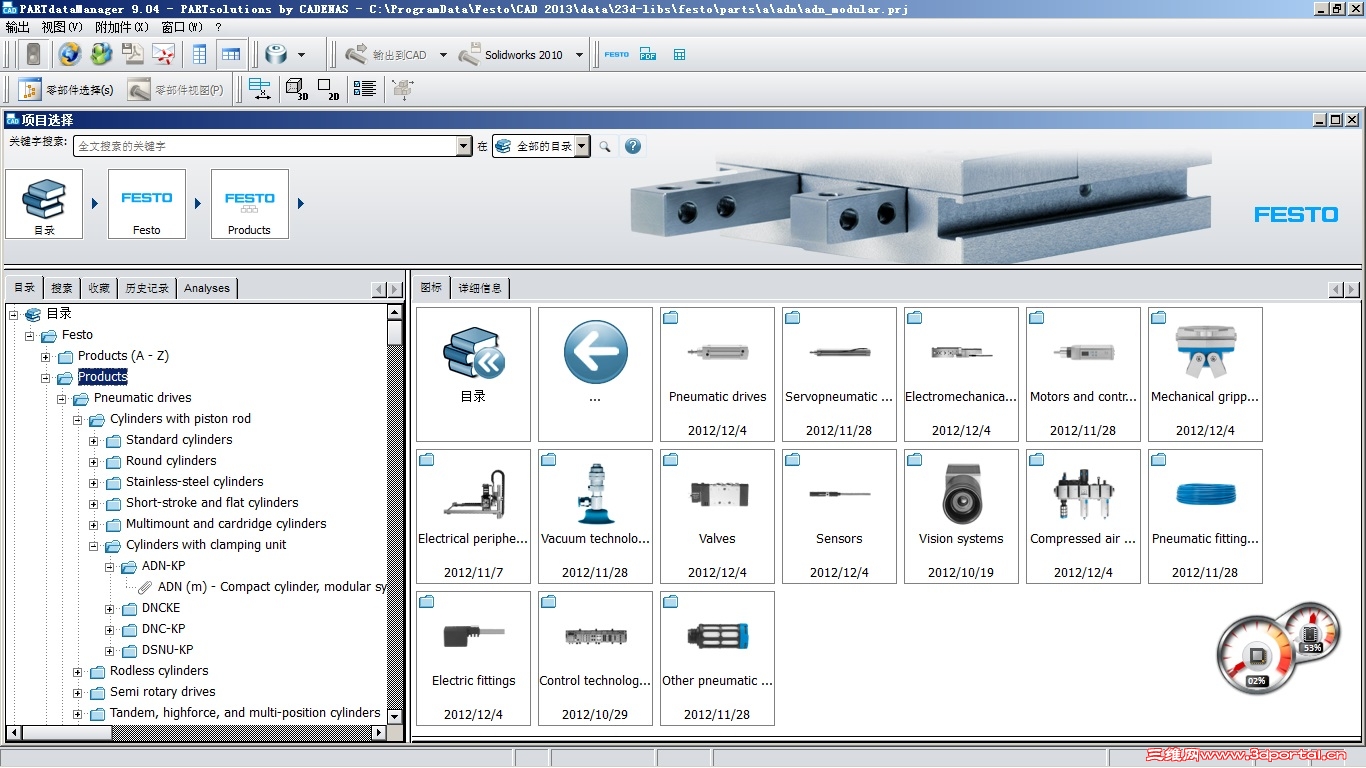Click the magnifier search icon

coord(605,146)
